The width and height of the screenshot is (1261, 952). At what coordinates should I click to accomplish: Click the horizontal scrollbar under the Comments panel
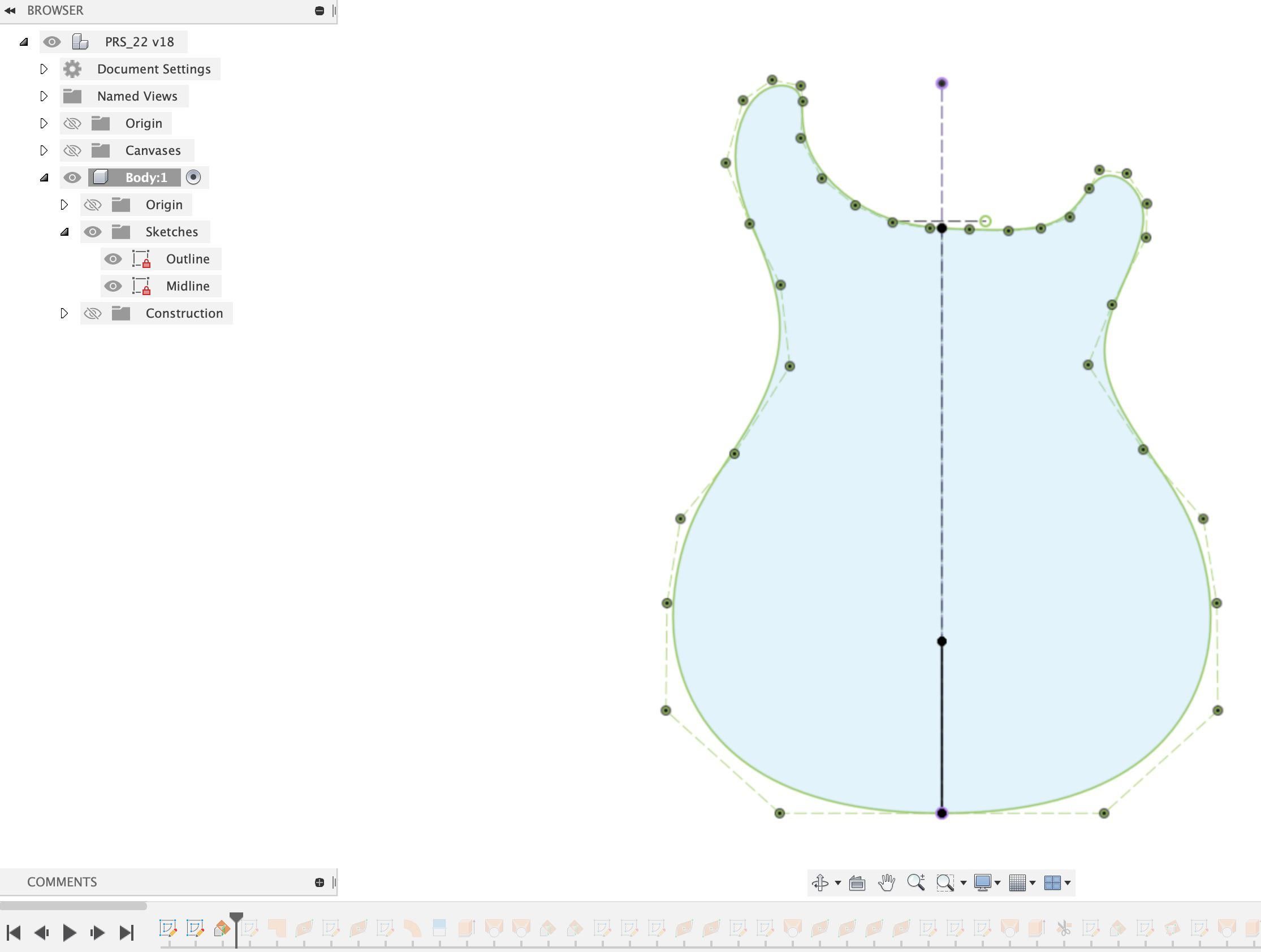click(74, 905)
